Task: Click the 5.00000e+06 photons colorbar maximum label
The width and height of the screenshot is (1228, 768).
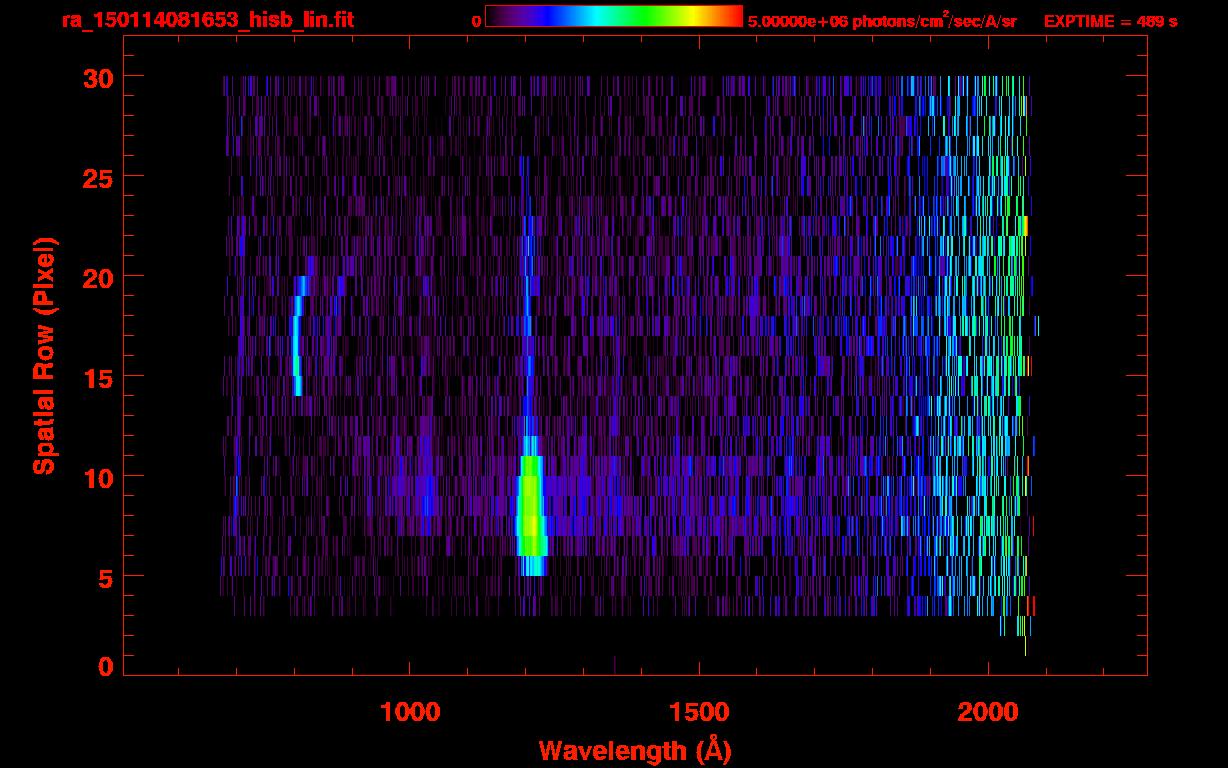Action: click(x=881, y=22)
